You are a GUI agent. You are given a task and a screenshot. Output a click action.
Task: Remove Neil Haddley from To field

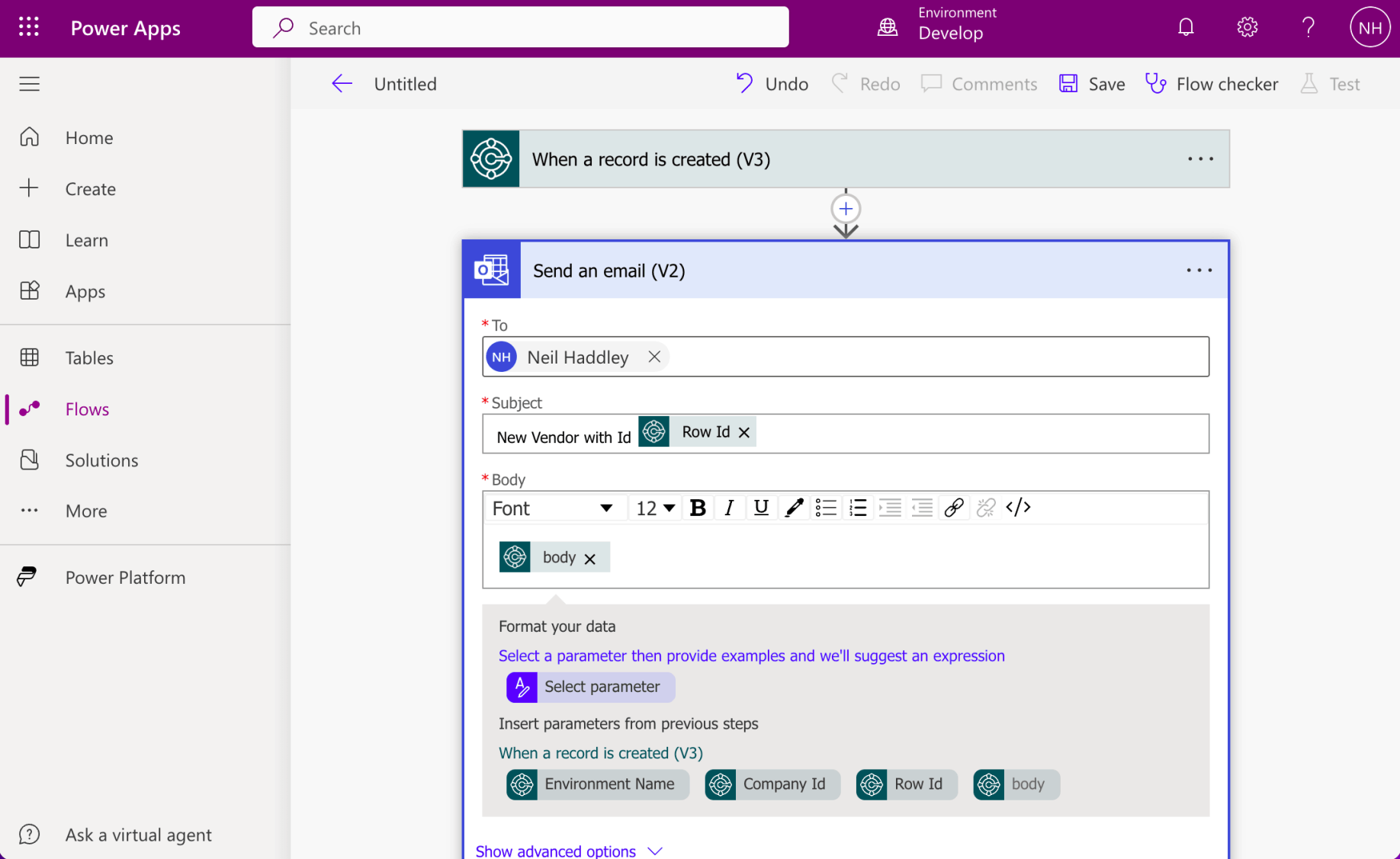[x=653, y=357]
